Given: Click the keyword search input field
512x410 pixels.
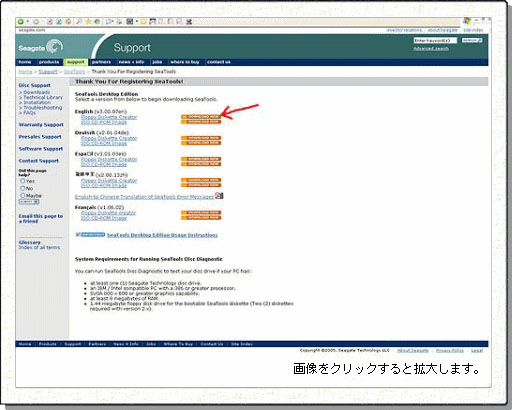Looking at the screenshot, I should pyautogui.click(x=435, y=40).
